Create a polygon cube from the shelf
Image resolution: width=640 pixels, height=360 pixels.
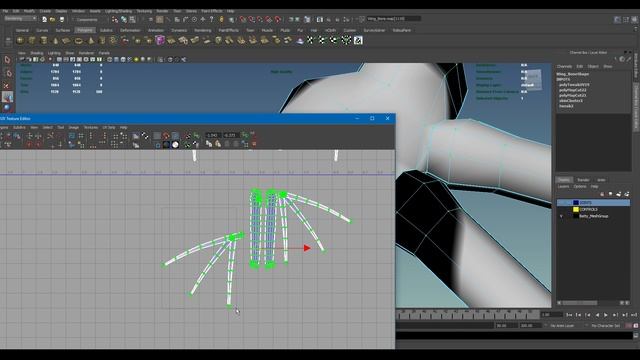(31, 40)
